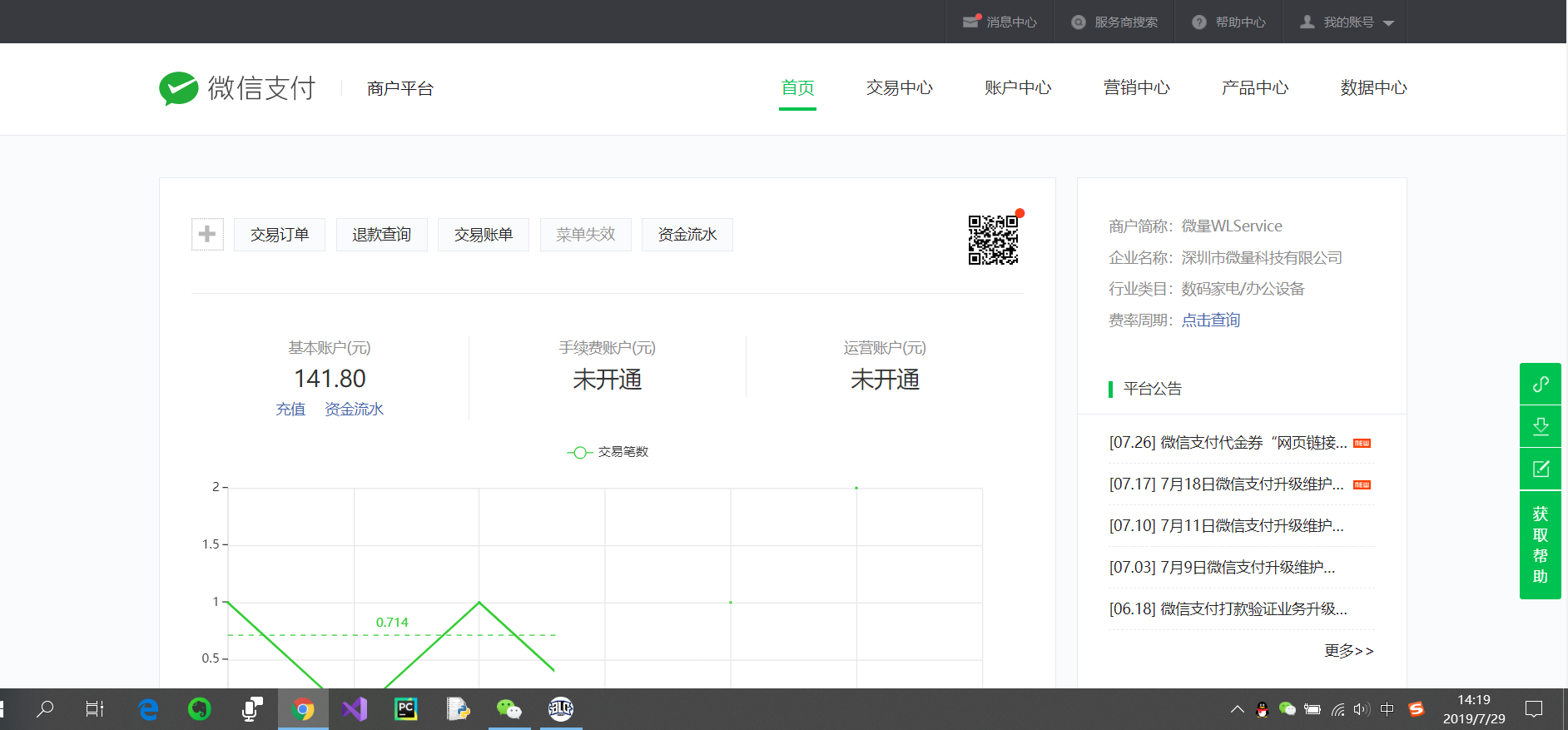This screenshot has width=1568, height=730.
Task: Click the green download icon in side panel
Action: click(x=1541, y=426)
